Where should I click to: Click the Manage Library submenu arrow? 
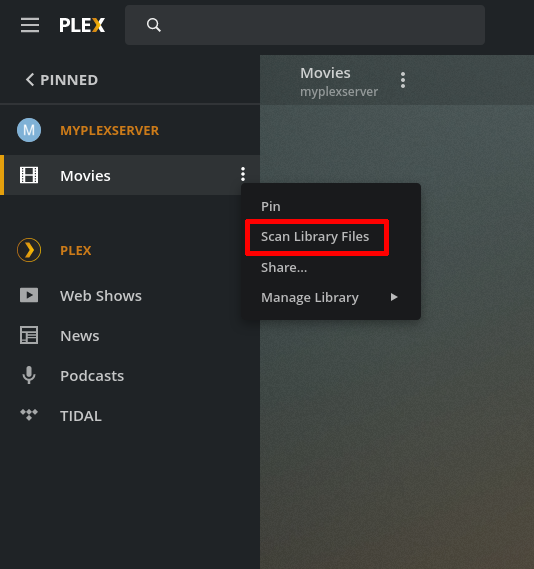(x=394, y=297)
